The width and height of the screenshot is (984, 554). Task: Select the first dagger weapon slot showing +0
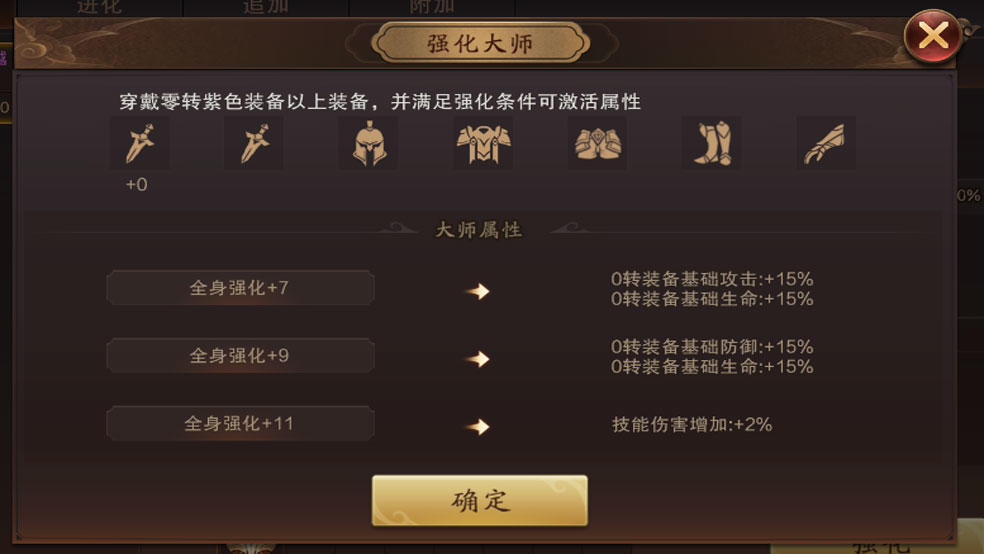click(138, 143)
